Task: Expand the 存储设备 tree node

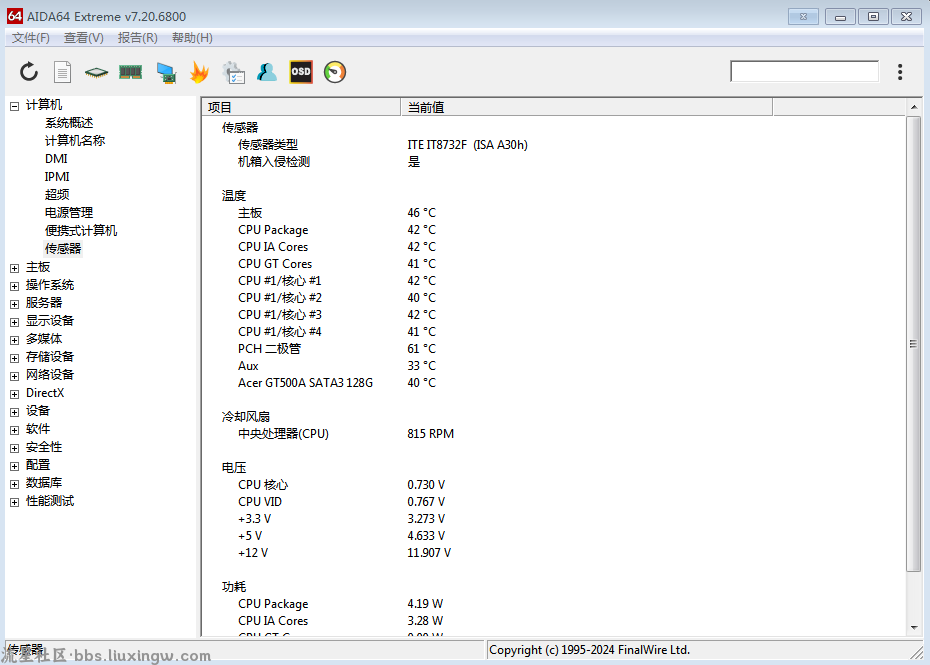Action: point(15,358)
